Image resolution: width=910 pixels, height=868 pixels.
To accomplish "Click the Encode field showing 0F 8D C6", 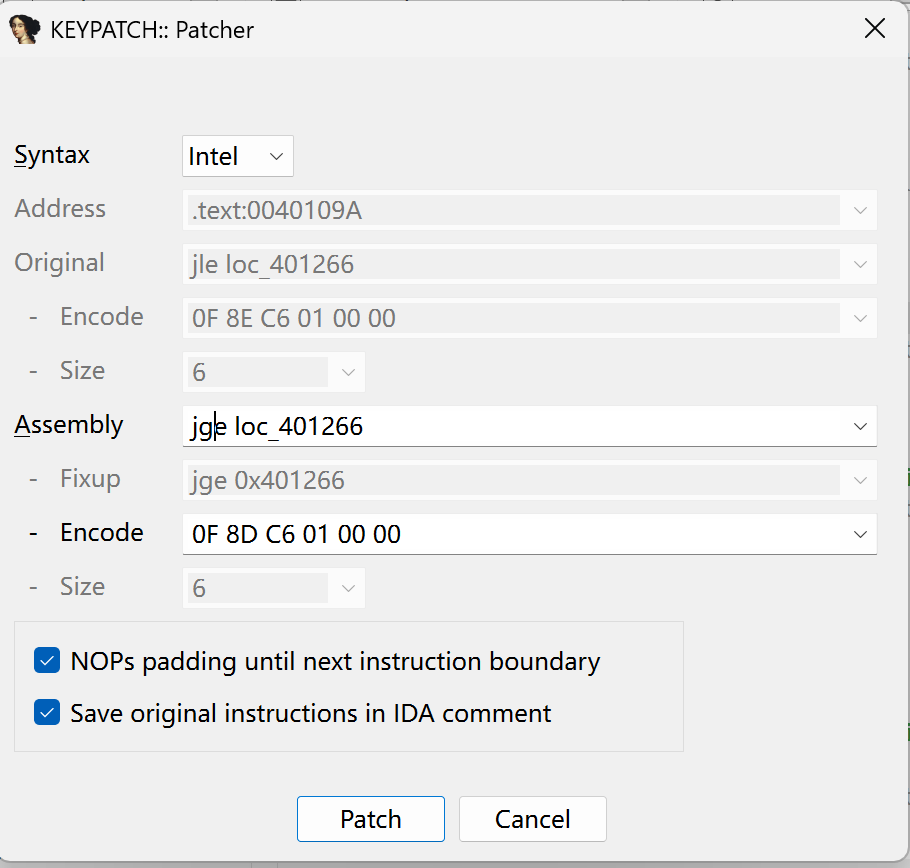I will tap(529, 534).
